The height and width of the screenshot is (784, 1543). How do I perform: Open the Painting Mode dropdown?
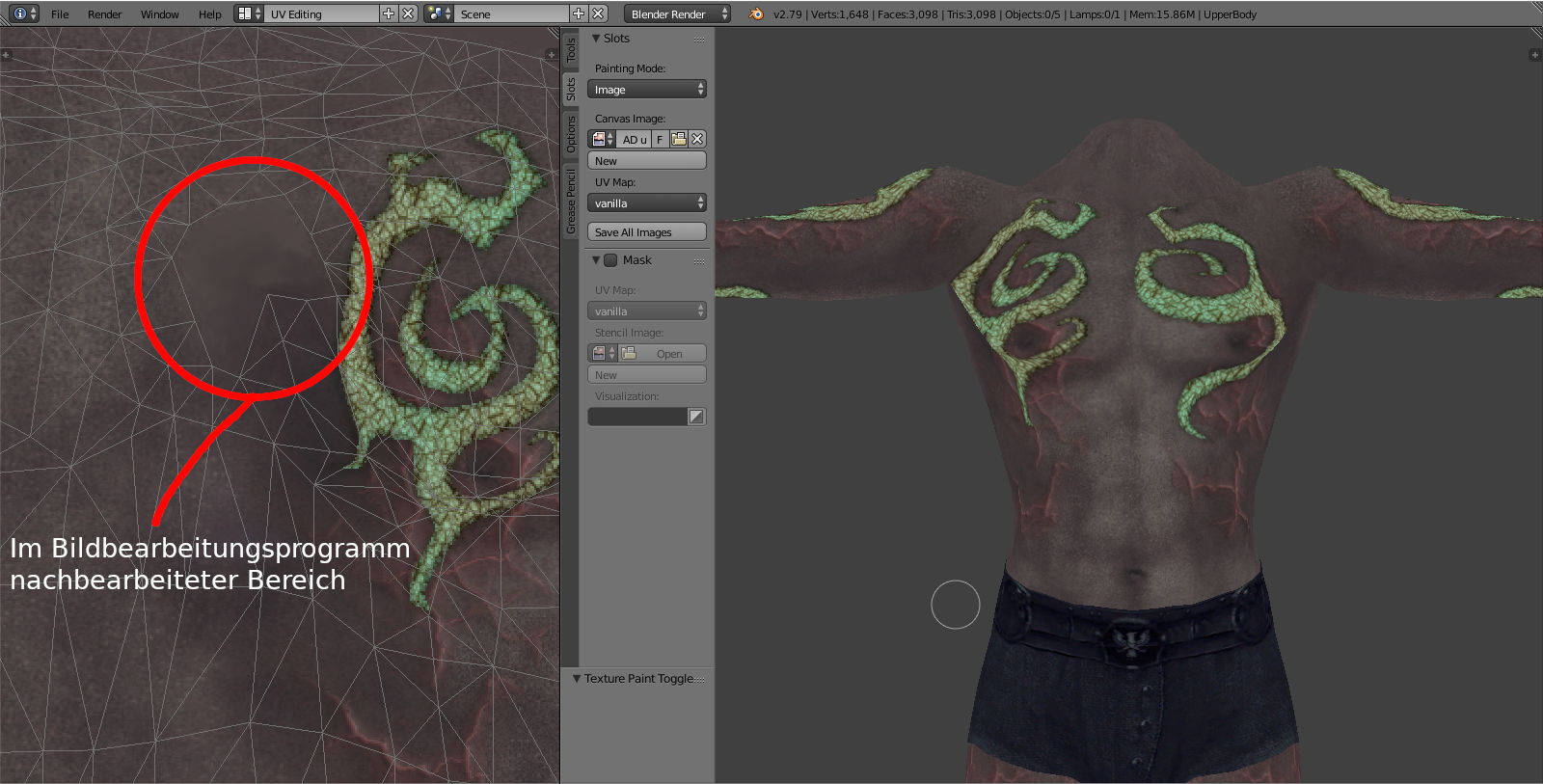646,90
